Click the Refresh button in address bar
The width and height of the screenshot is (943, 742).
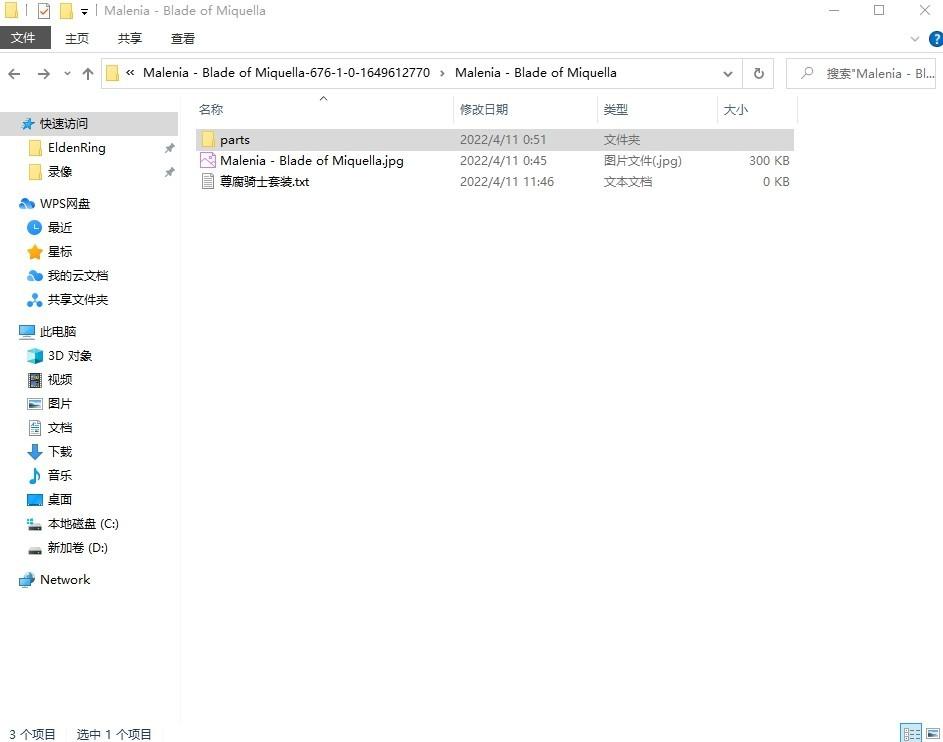(758, 73)
